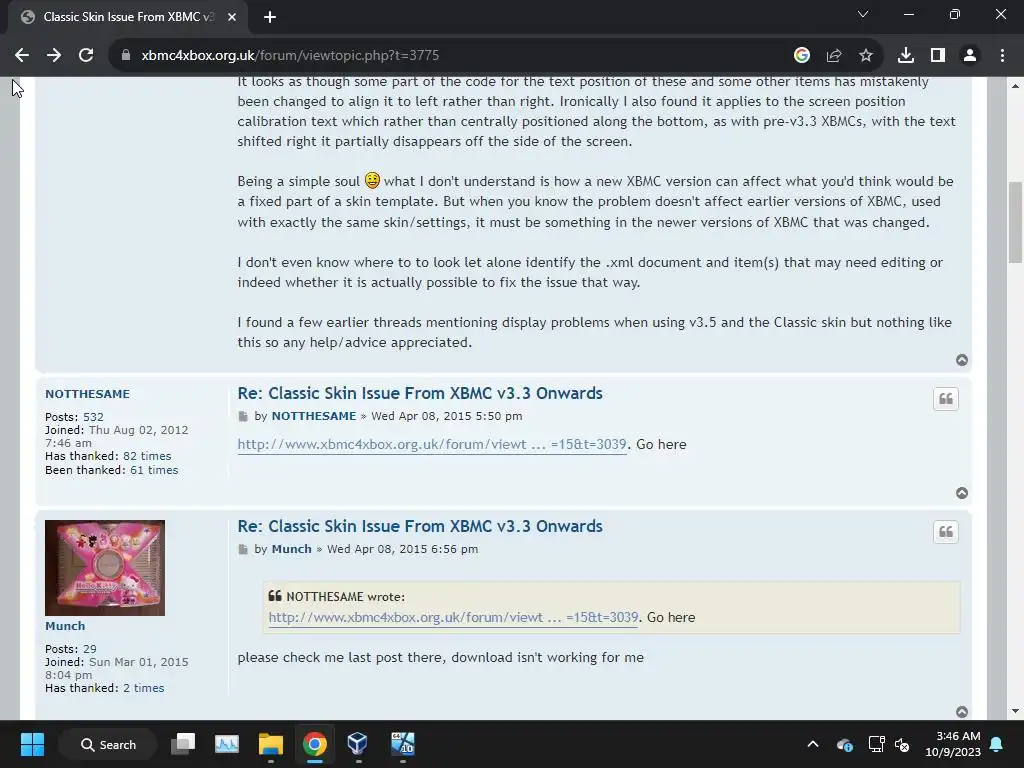This screenshot has height=768, width=1024.
Task: Open the Chrome profile menu
Action: point(970,56)
